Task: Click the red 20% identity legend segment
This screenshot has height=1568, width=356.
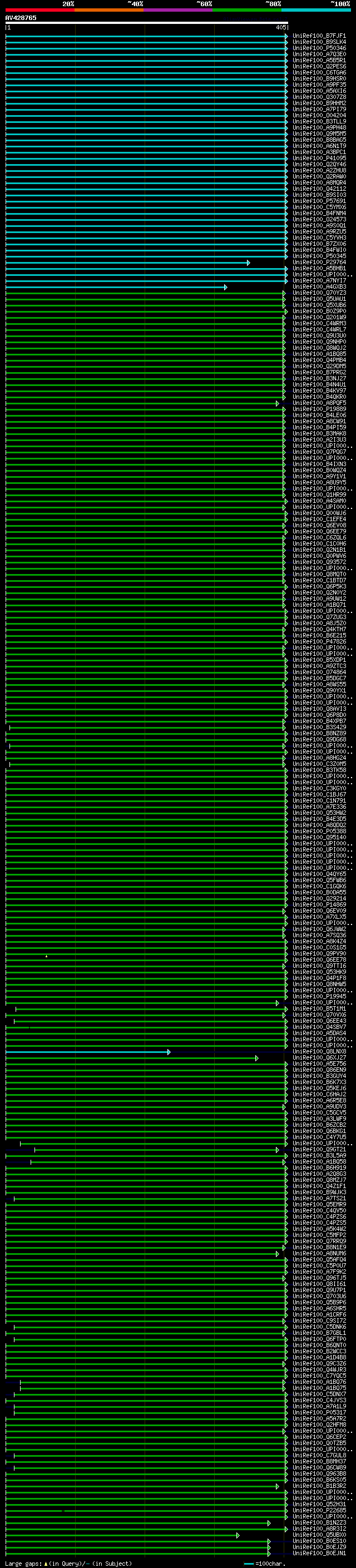Action: [x=40, y=10]
